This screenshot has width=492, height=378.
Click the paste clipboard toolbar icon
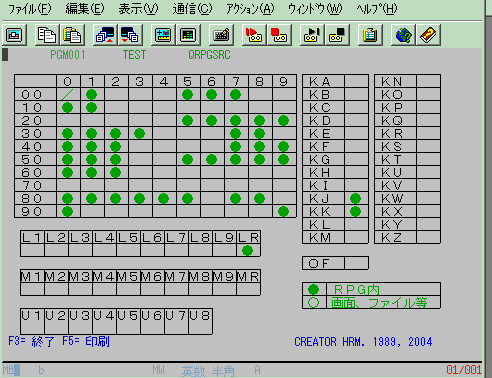(x=72, y=35)
